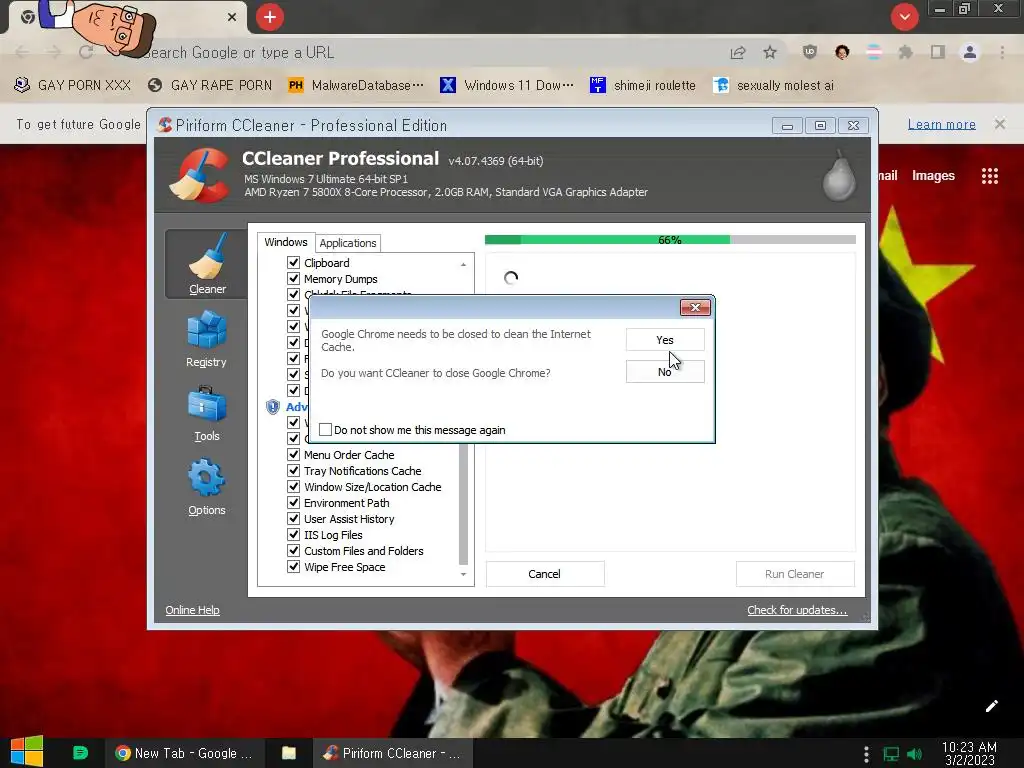1024x768 pixels.
Task: Toggle Window Size/Location Cache checkbox
Action: point(293,487)
